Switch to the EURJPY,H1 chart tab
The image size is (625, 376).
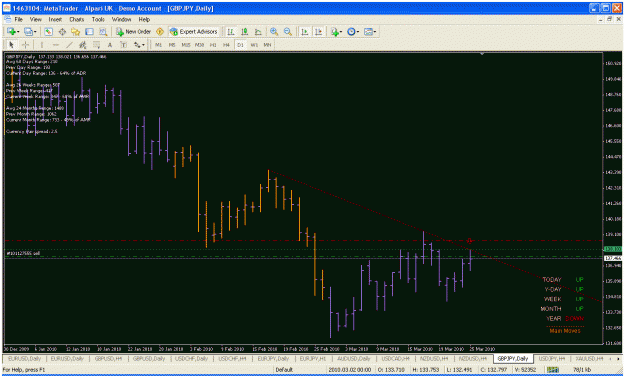[x=313, y=359]
